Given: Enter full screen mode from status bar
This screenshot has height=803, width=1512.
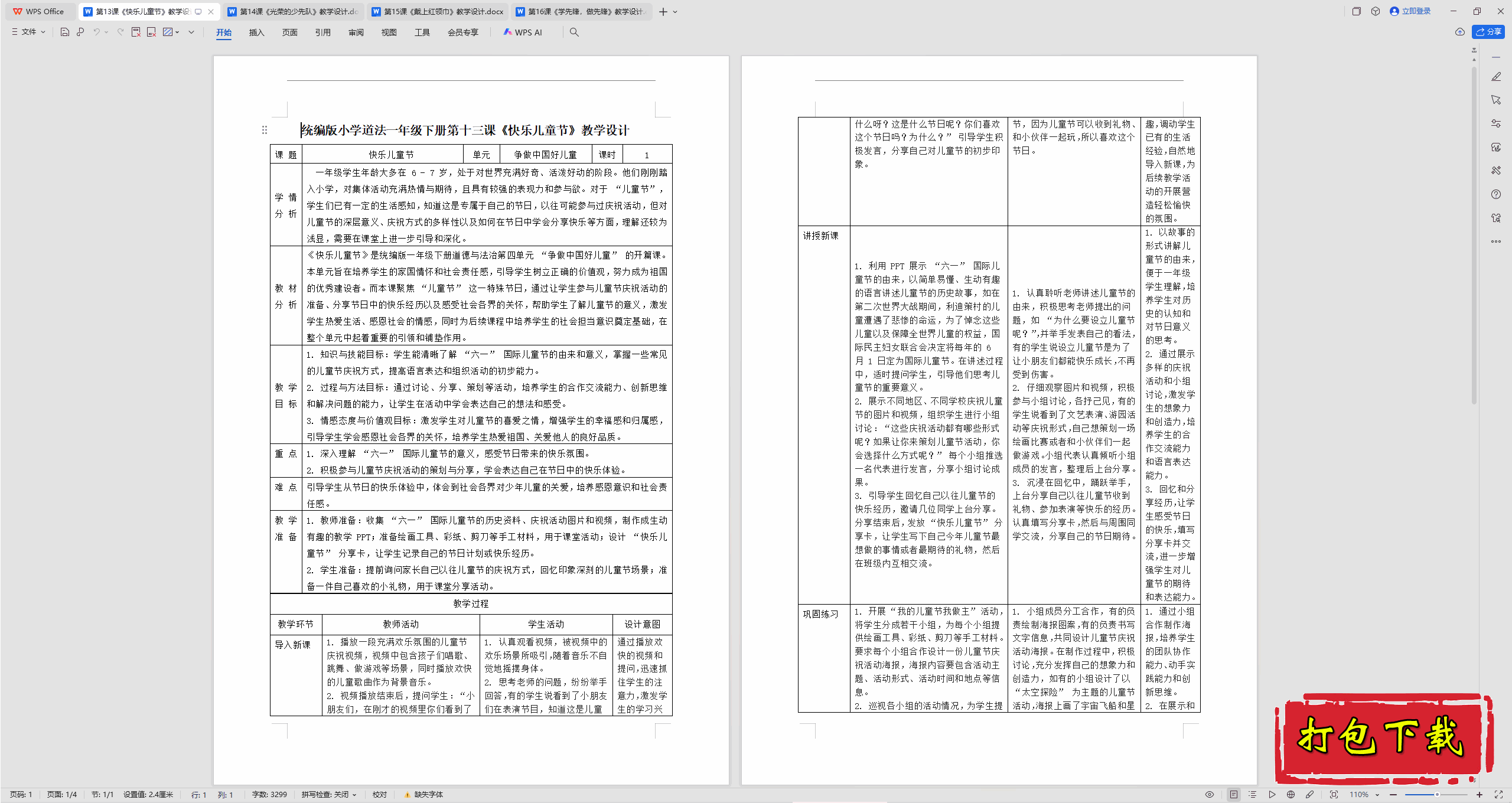Looking at the screenshot, I should pyautogui.click(x=1498, y=795).
